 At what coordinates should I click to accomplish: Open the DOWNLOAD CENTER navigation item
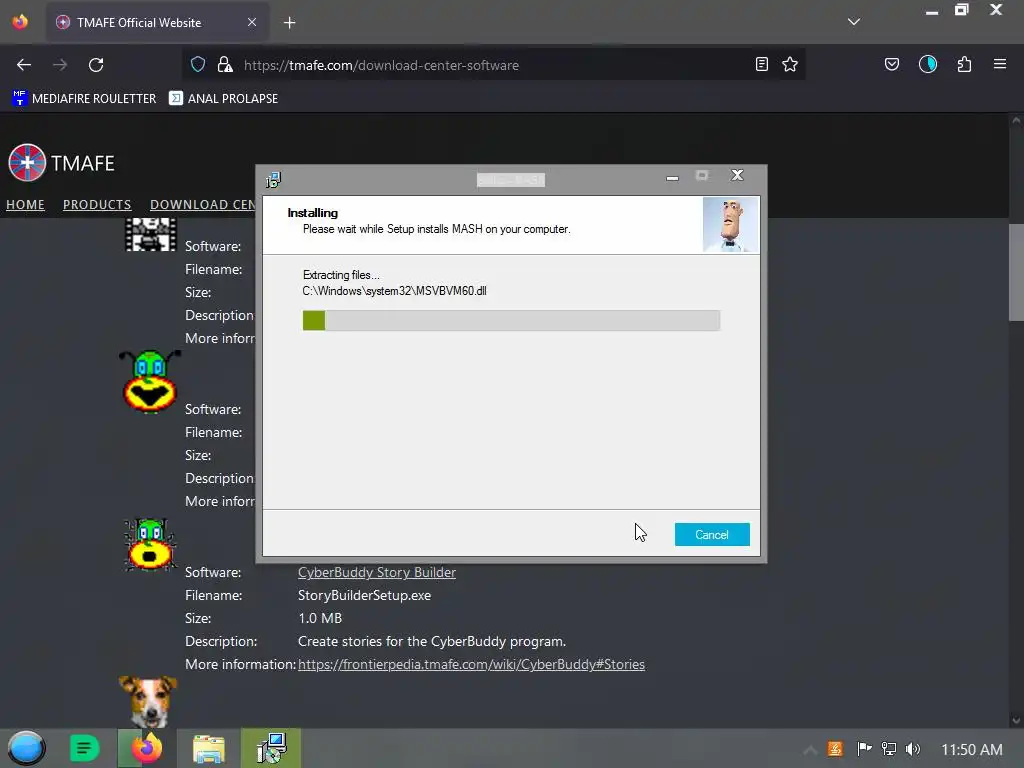coord(202,205)
